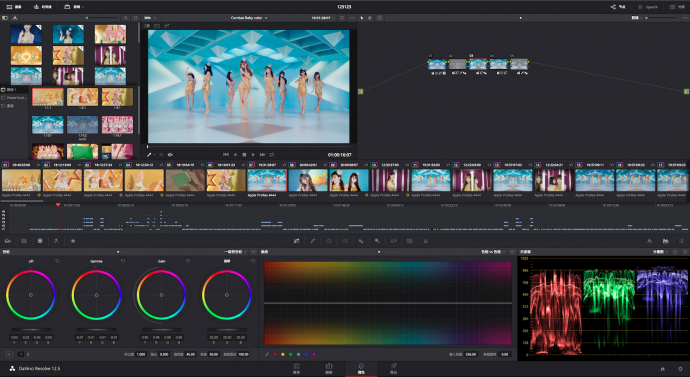Image resolution: width=690 pixels, height=377 pixels.
Task: Open the Qualifier eyedropper palette
Action: click(312, 241)
